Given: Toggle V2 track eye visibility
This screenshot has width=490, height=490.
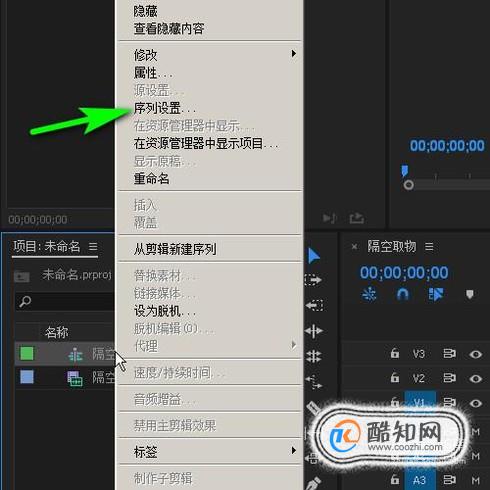Looking at the screenshot, I should tap(475, 379).
